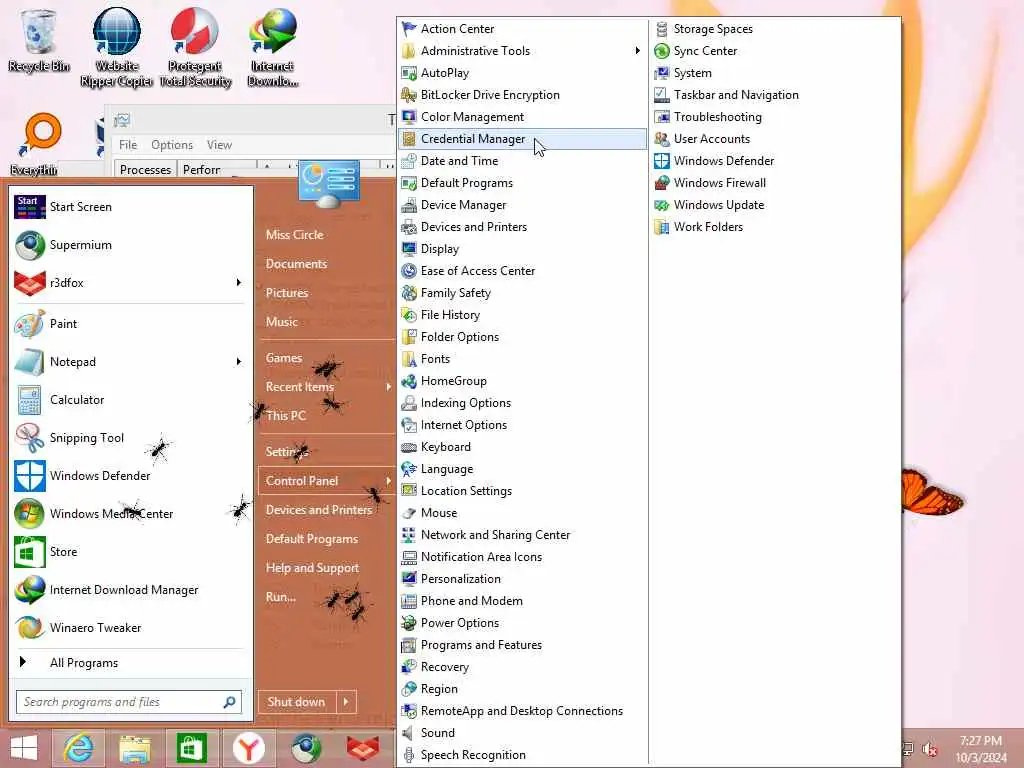
Task: Open Games from the Start menu
Action: (284, 358)
